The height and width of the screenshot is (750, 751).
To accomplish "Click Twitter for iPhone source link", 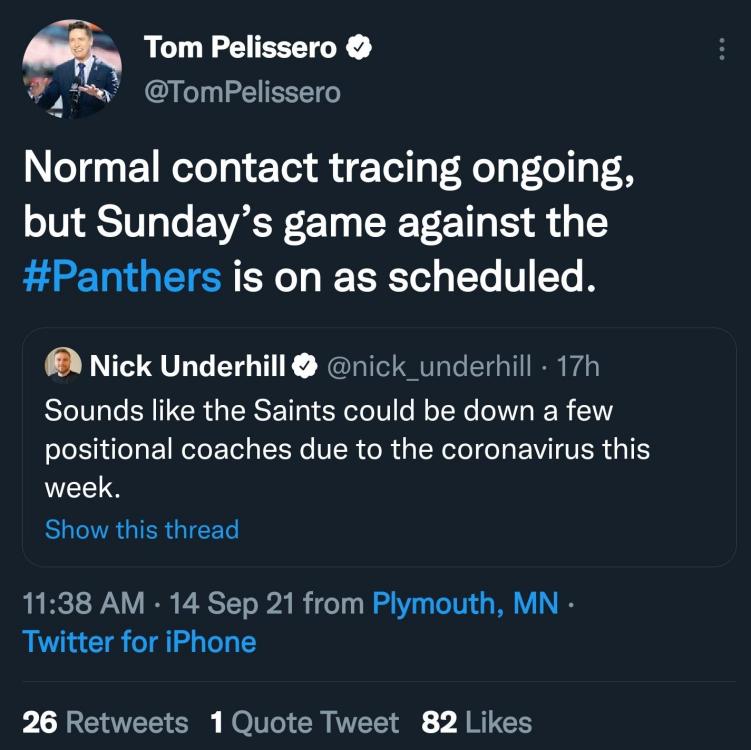I will pos(139,642).
